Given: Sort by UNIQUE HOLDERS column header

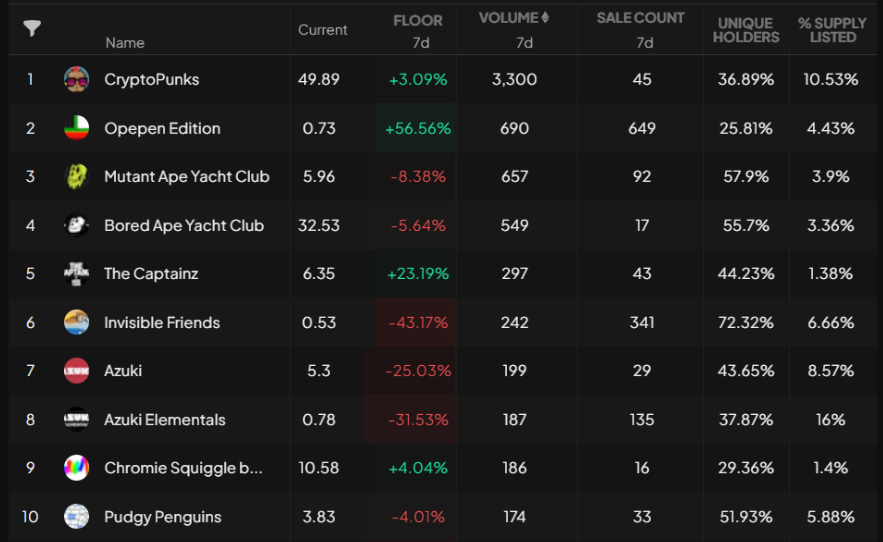Looking at the screenshot, I should pos(746,30).
